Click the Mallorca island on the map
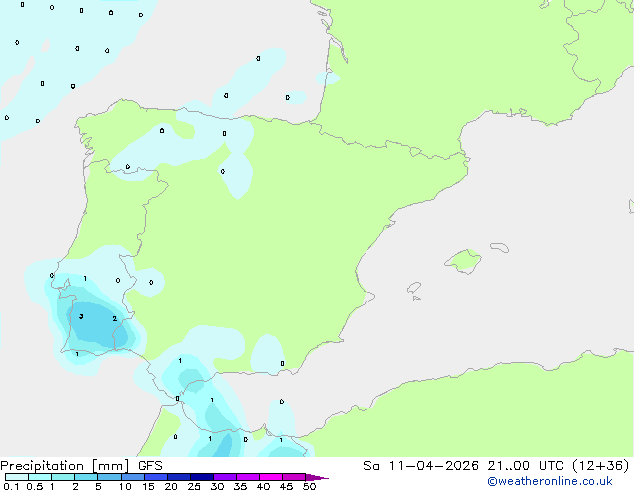This screenshot has height=490, width=634. pos(463,261)
